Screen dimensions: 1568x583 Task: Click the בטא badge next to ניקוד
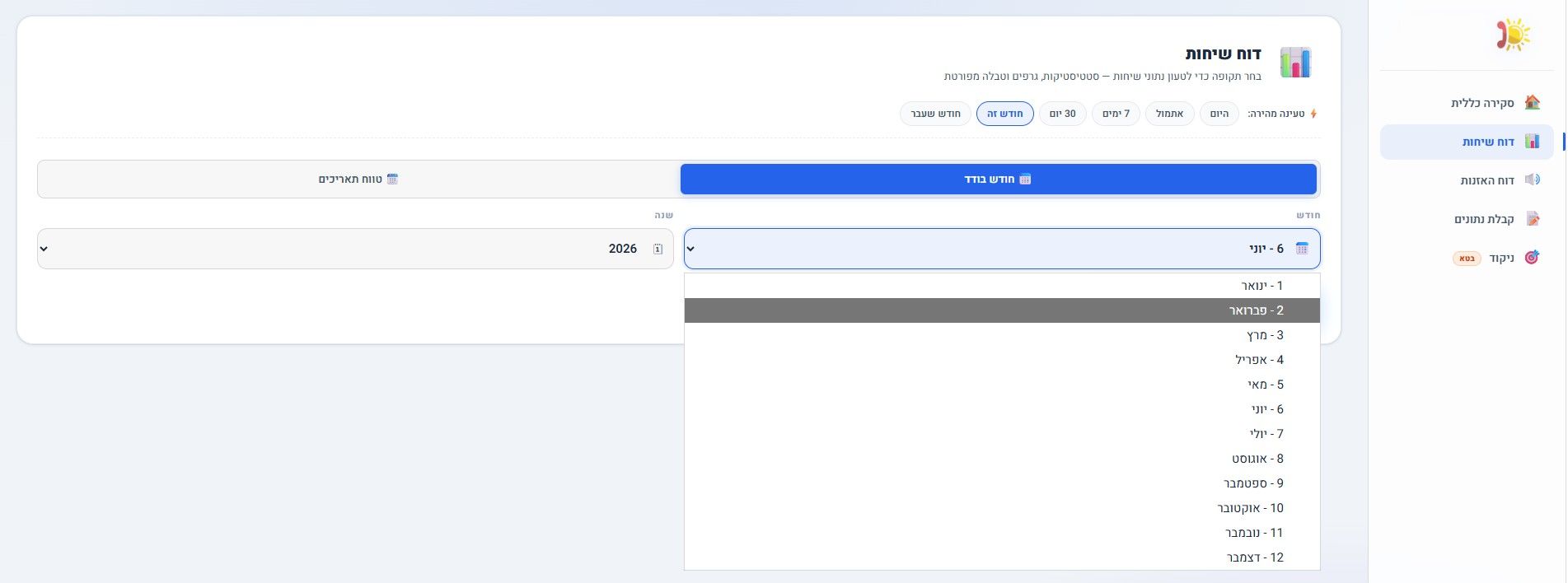[x=1467, y=259]
